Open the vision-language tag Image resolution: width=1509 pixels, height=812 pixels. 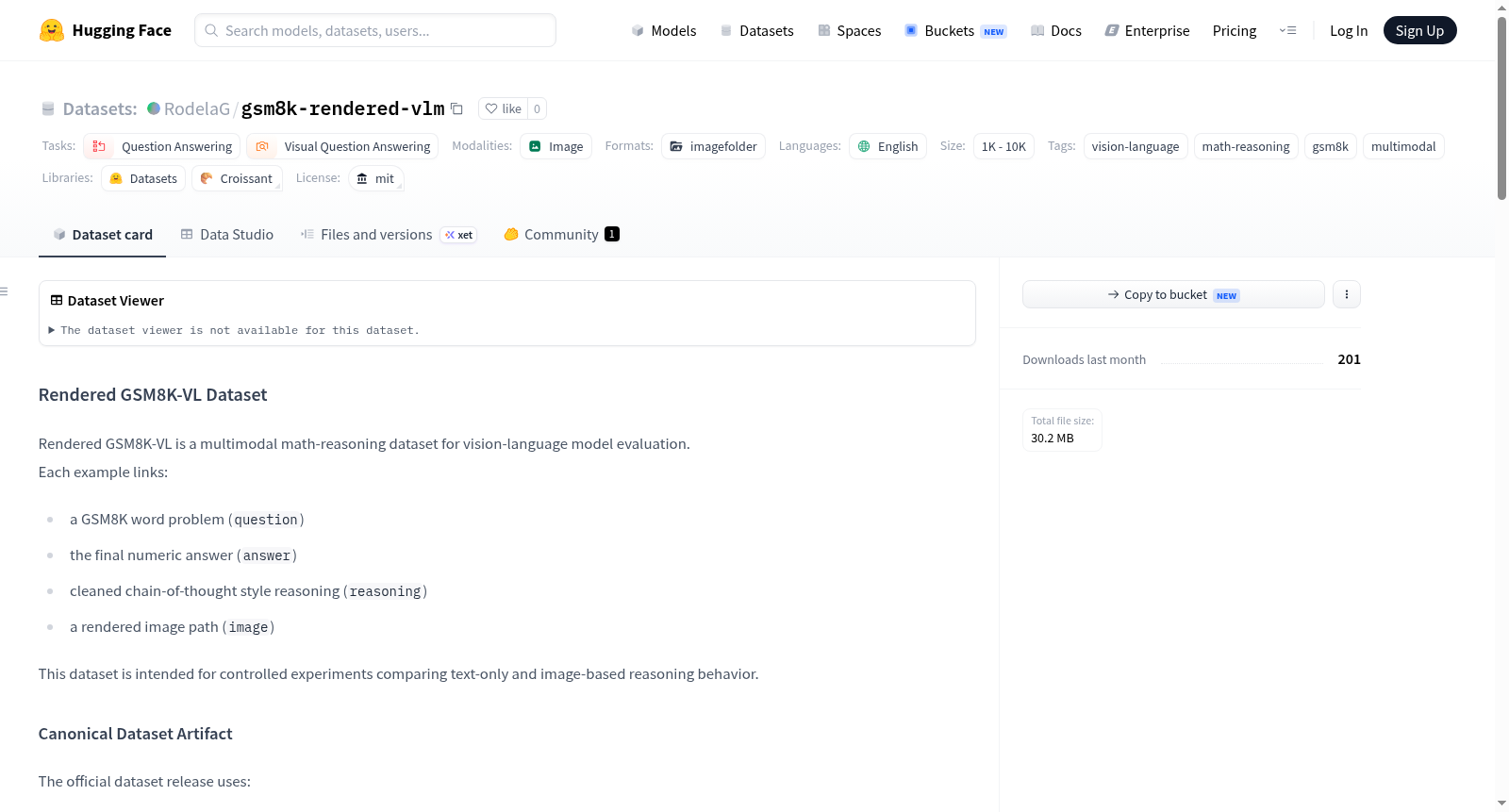point(1136,146)
